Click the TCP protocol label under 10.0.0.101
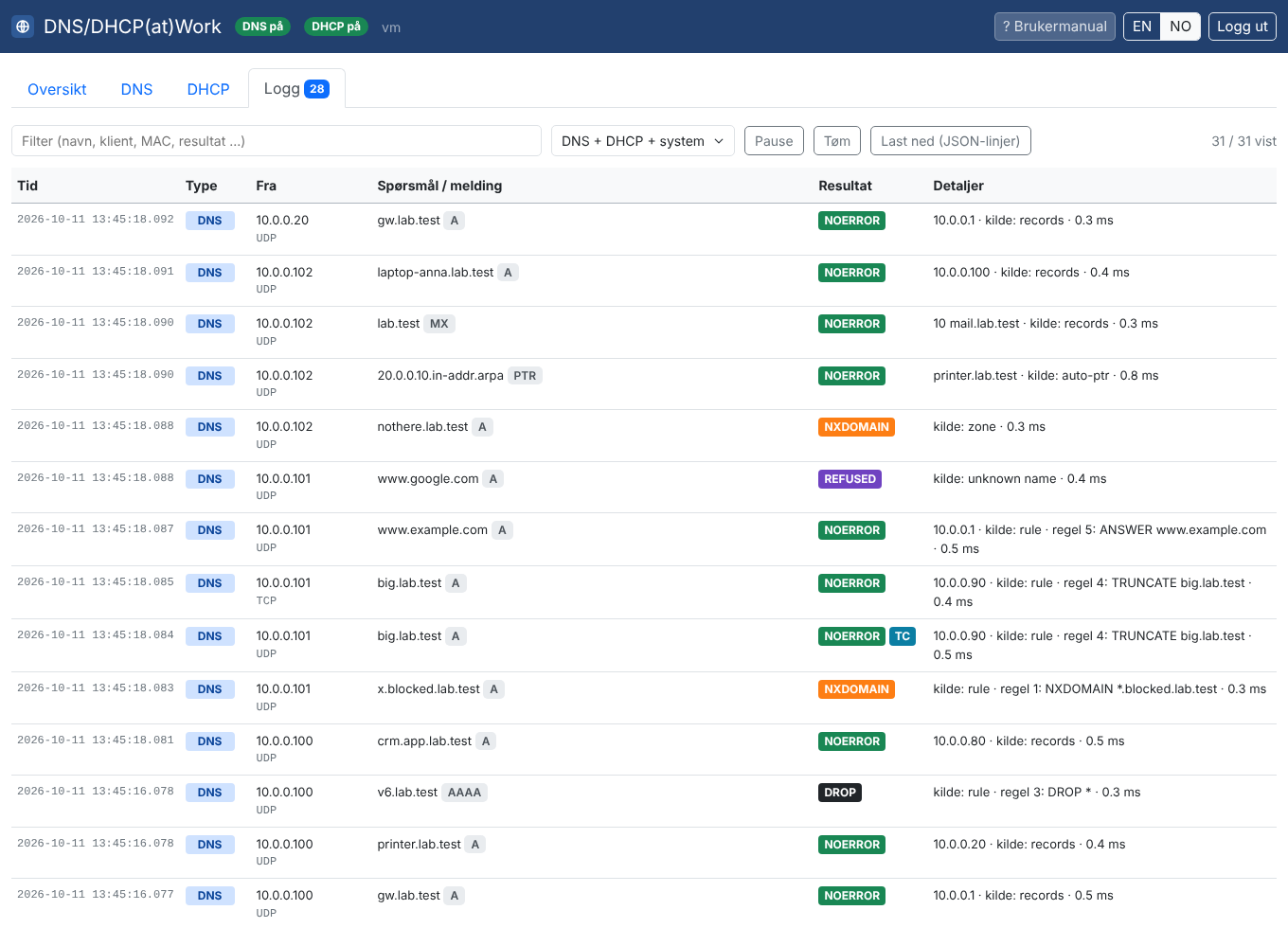Viewport: 1288px width, 928px height. coord(266,600)
